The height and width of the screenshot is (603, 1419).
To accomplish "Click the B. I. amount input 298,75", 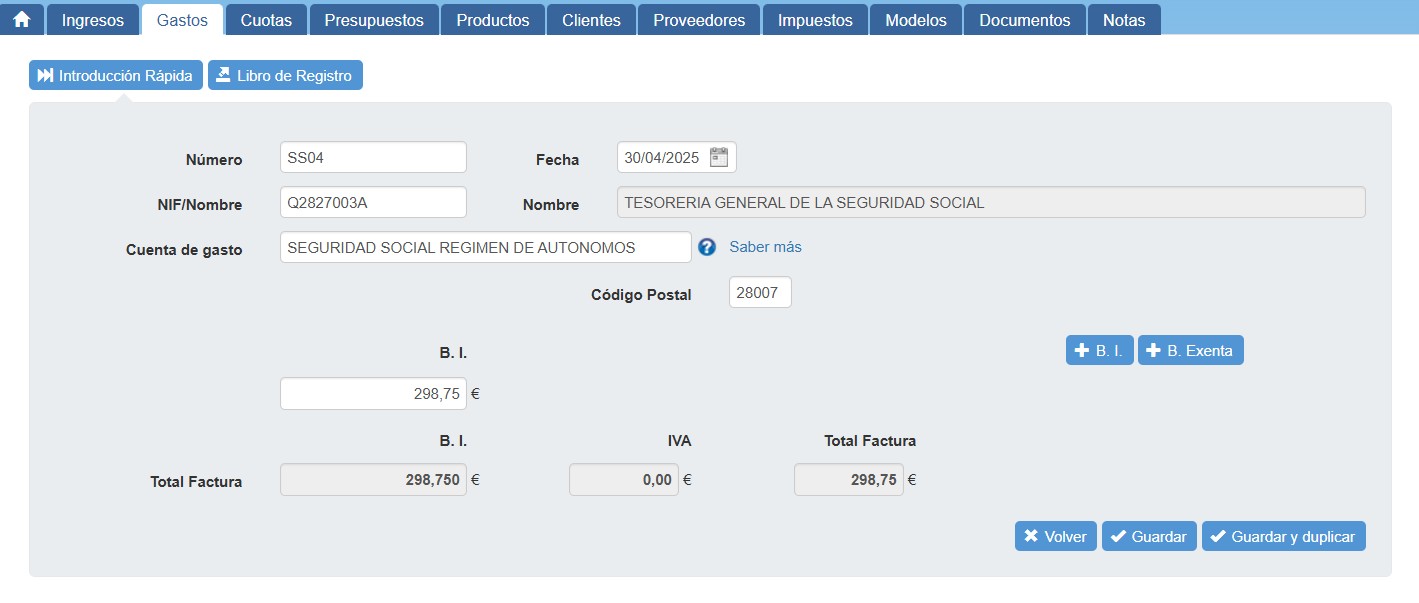I will click(373, 393).
